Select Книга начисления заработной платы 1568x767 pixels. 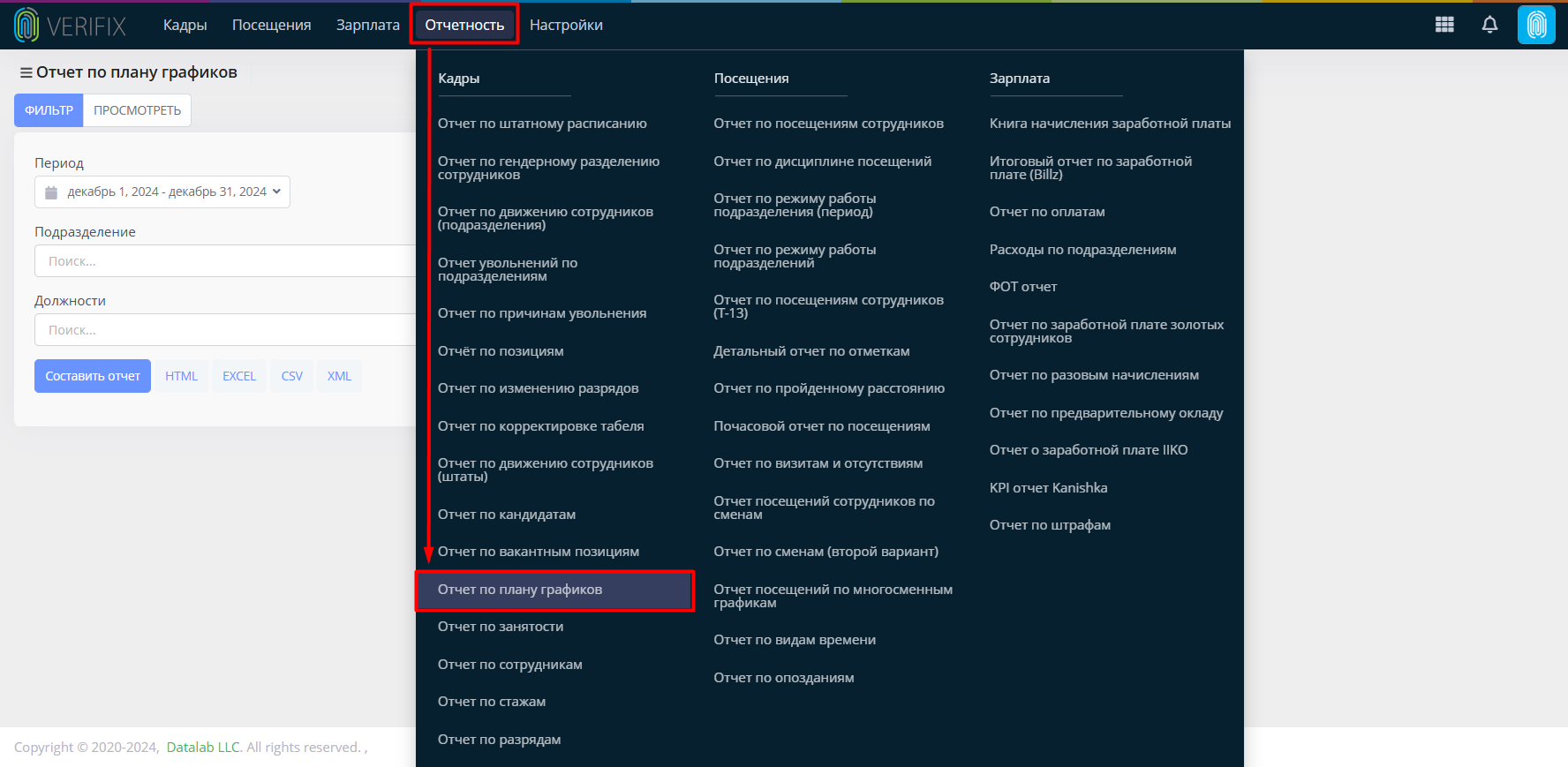tap(1110, 124)
